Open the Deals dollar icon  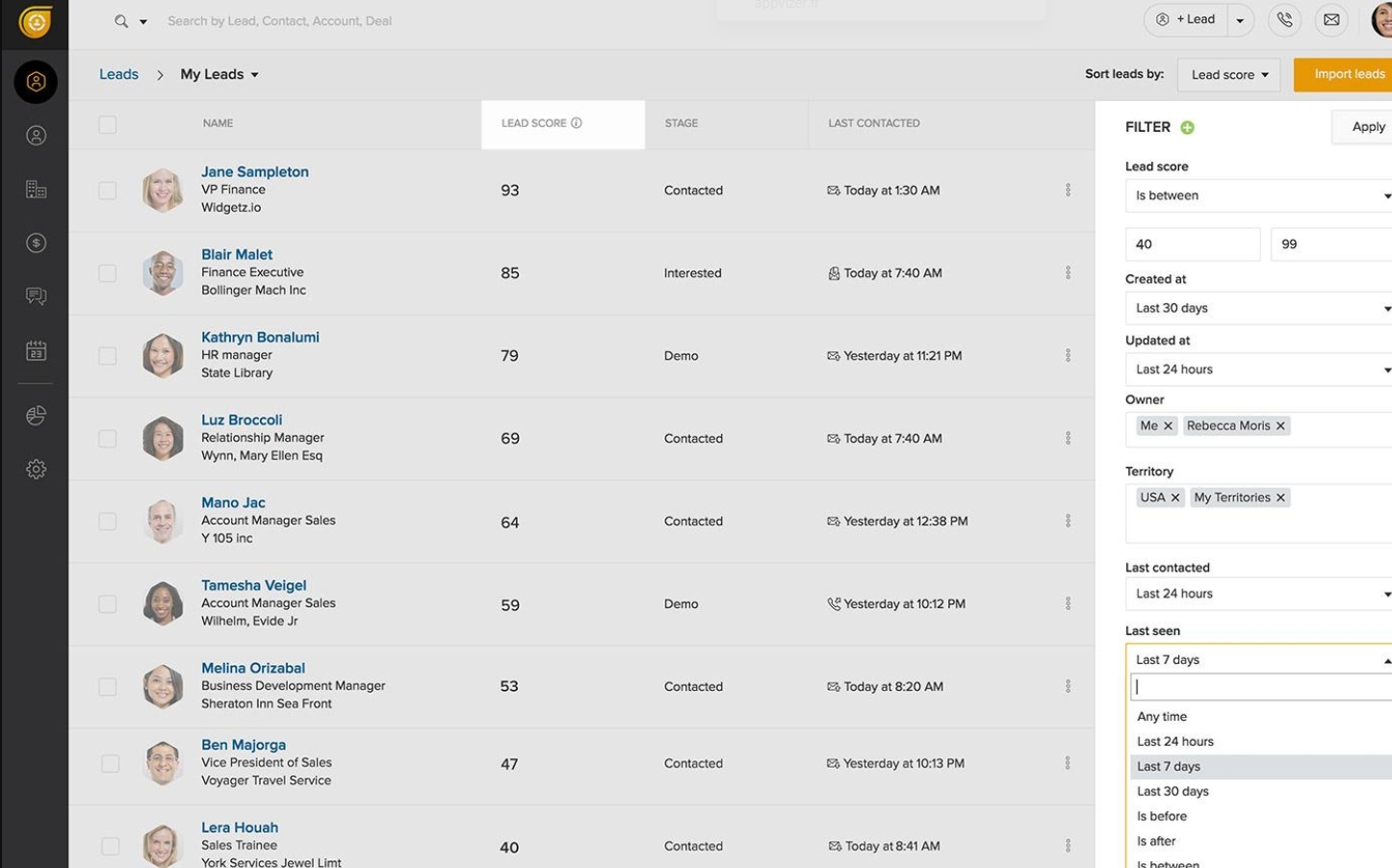(36, 243)
